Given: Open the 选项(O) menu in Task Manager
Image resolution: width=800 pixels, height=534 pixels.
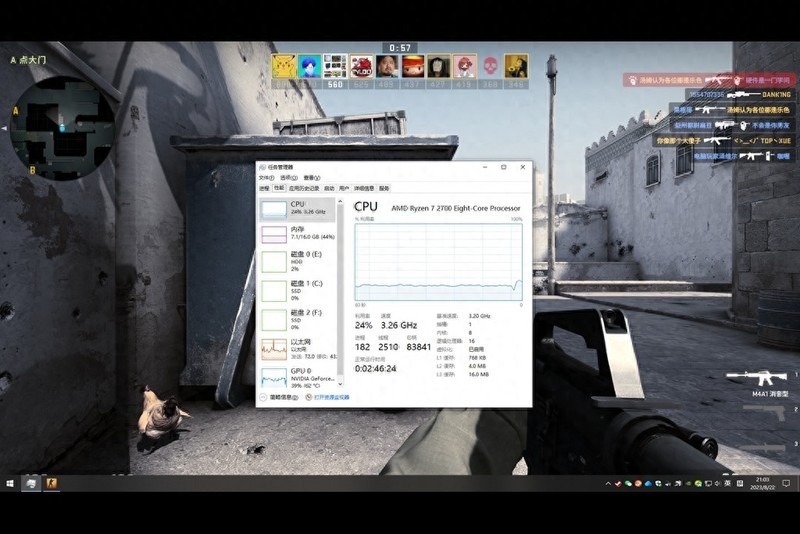Looking at the screenshot, I should coord(289,177).
